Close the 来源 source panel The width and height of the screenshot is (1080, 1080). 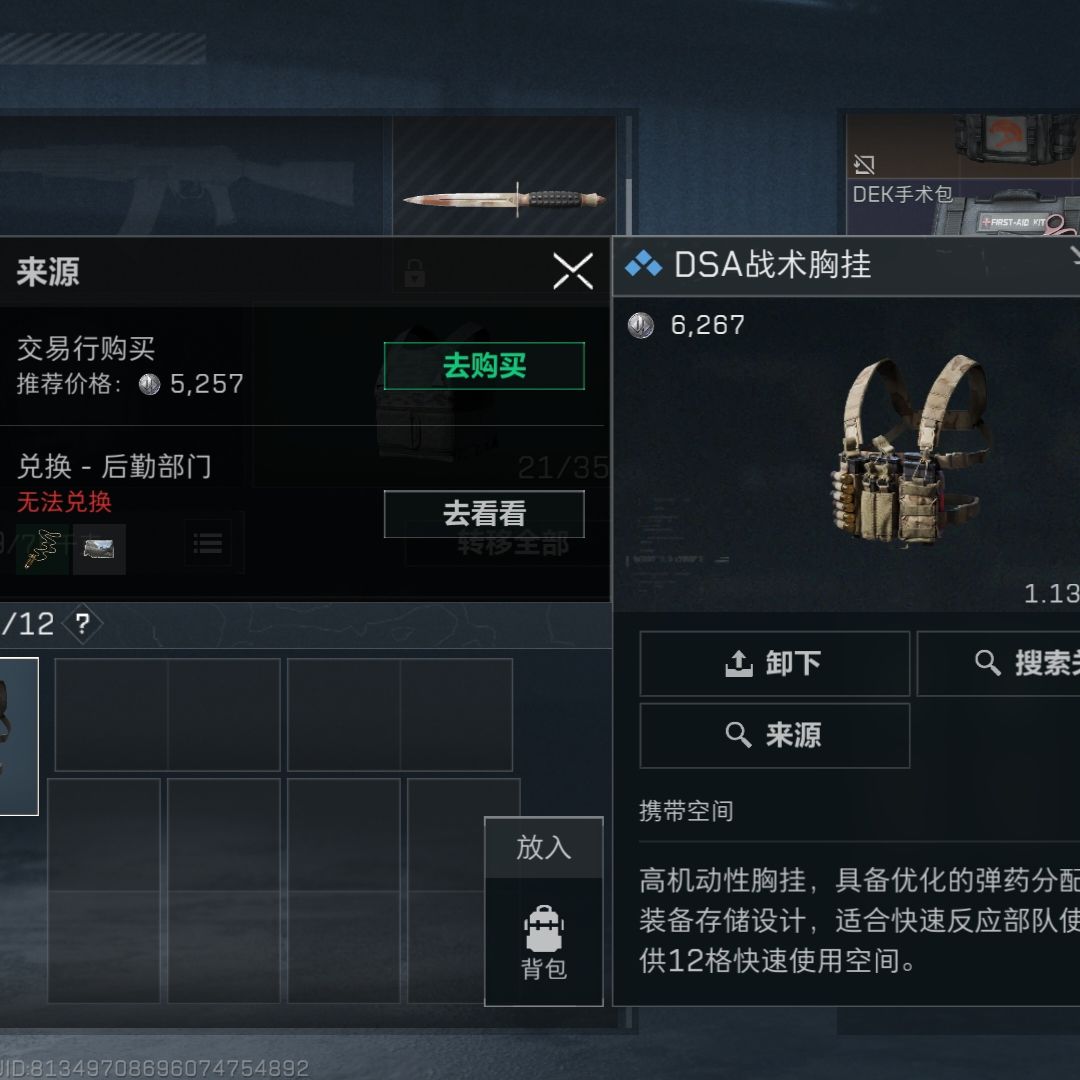pyautogui.click(x=573, y=271)
